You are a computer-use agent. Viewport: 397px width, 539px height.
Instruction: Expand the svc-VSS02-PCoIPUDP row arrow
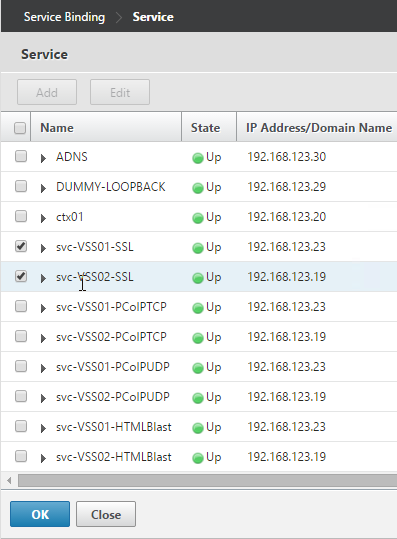43,398
